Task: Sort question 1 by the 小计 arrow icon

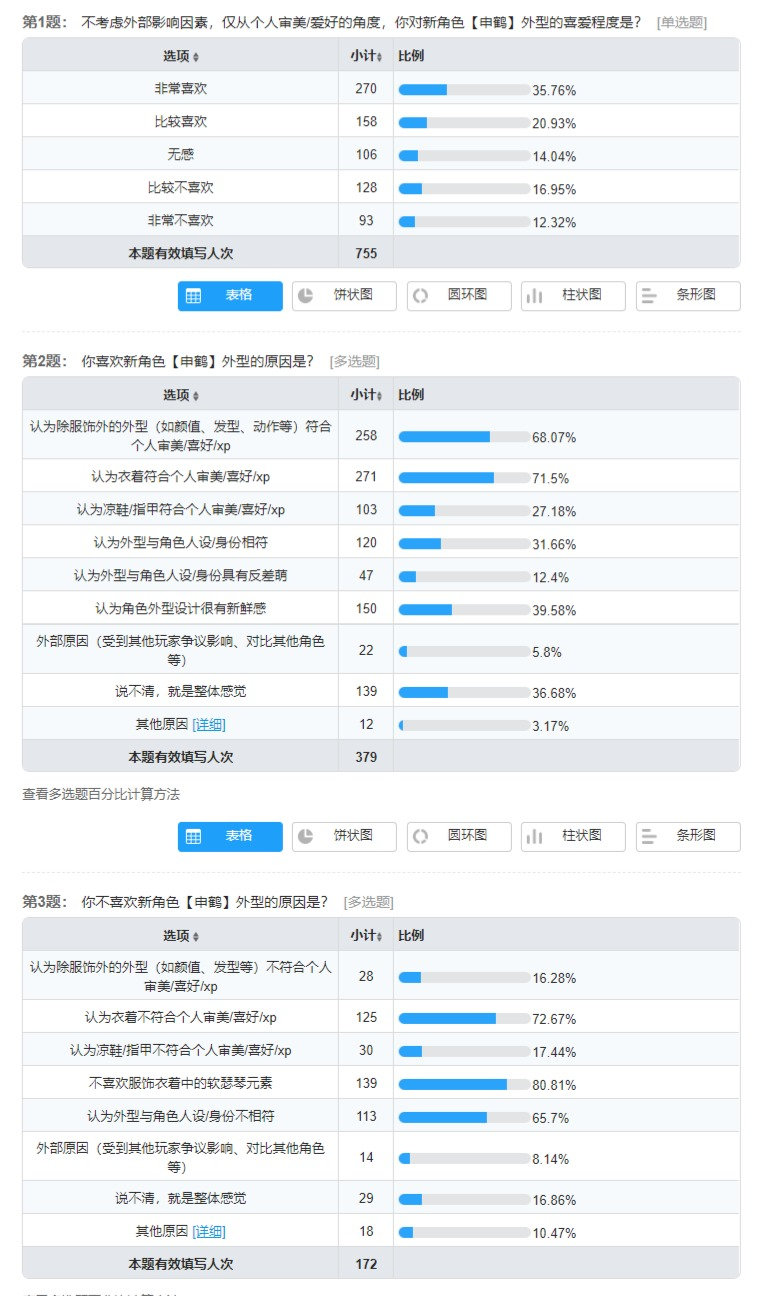Action: click(x=377, y=56)
